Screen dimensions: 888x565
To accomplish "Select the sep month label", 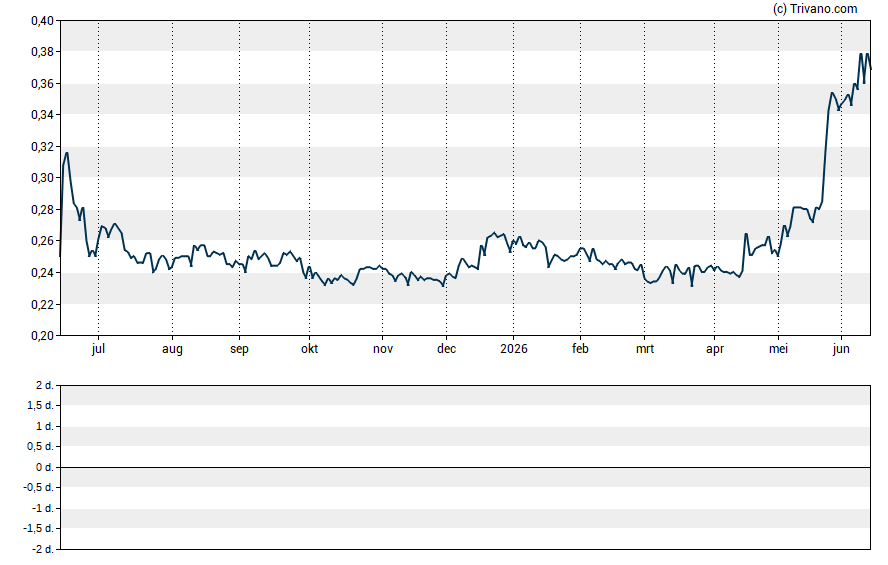I will click(x=239, y=349).
